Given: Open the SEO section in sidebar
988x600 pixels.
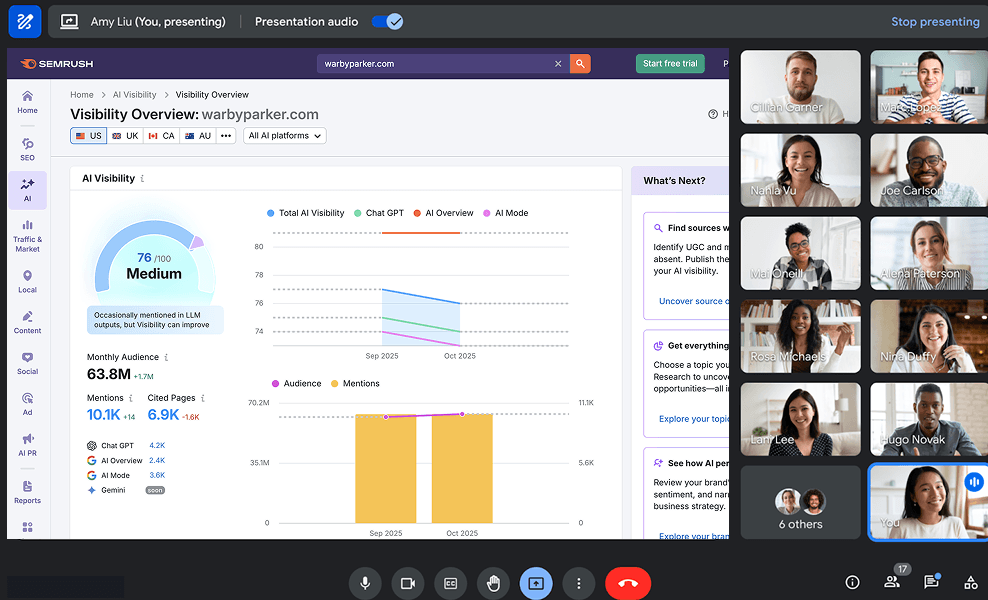Looking at the screenshot, I should pyautogui.click(x=27, y=149).
